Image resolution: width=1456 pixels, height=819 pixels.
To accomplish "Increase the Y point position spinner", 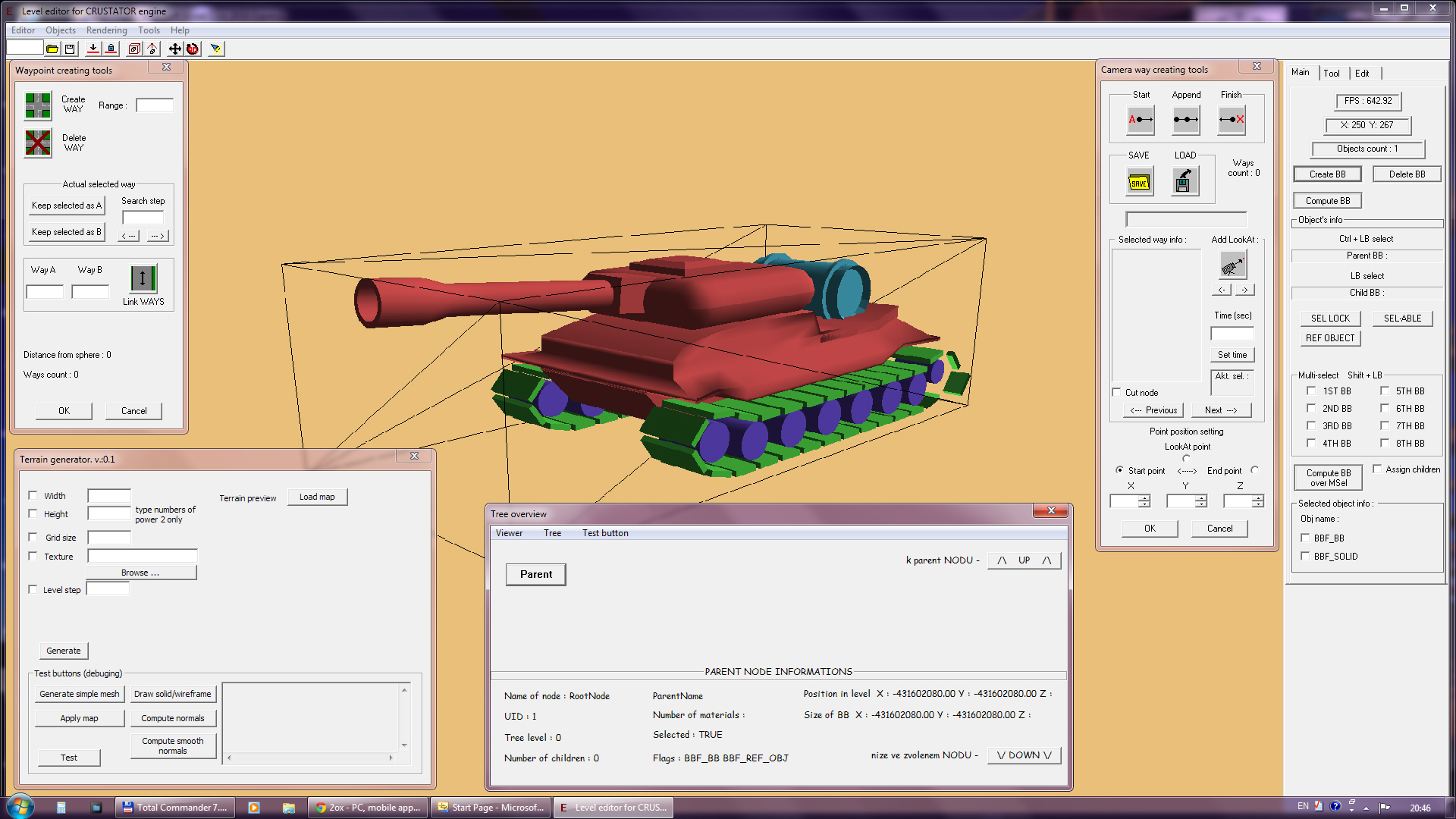I will tap(1201, 498).
